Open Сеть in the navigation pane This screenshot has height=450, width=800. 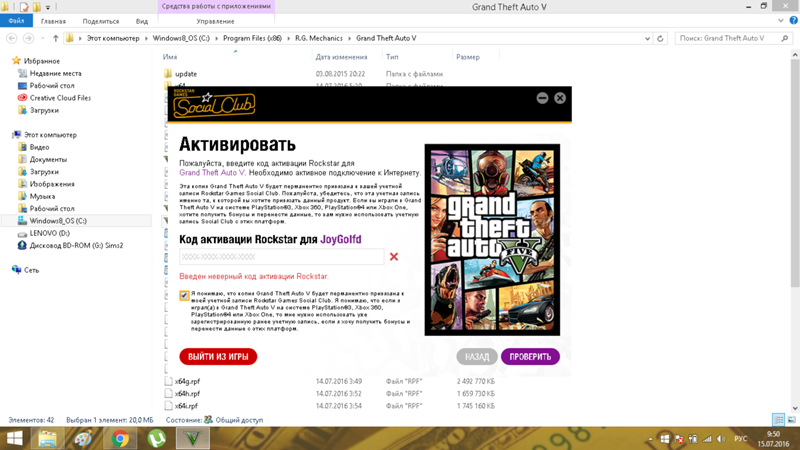click(31, 270)
